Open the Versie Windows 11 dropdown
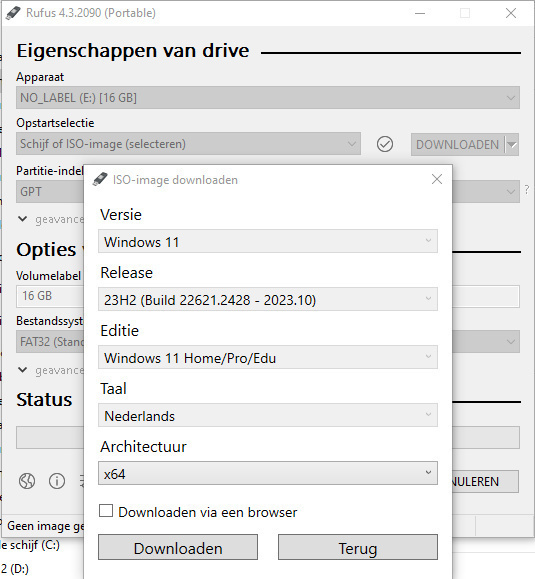 click(x=268, y=241)
